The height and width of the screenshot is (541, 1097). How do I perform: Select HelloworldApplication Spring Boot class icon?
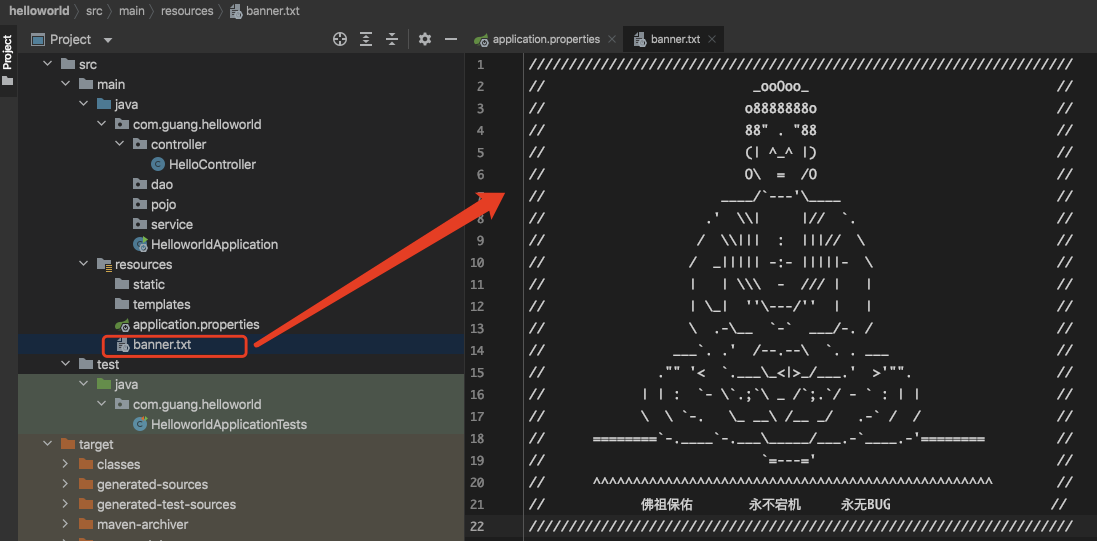(140, 244)
